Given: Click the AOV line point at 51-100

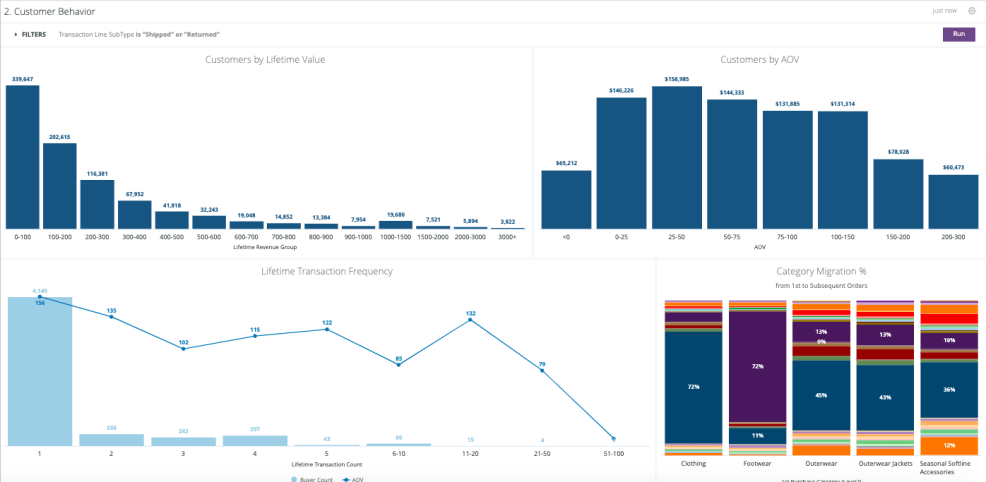Looking at the screenshot, I should click(x=613, y=438).
